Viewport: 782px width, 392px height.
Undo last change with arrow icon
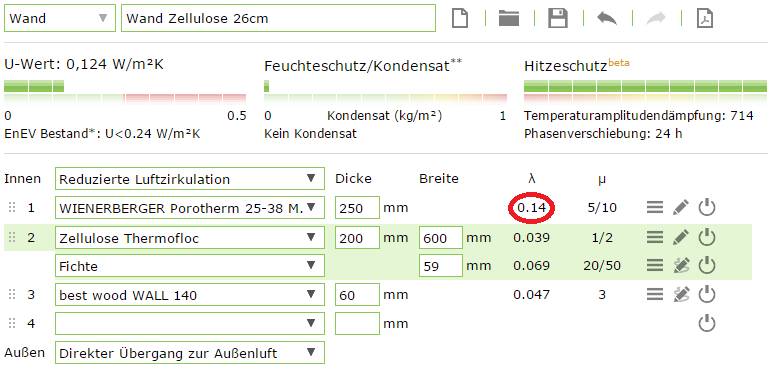pyautogui.click(x=606, y=18)
